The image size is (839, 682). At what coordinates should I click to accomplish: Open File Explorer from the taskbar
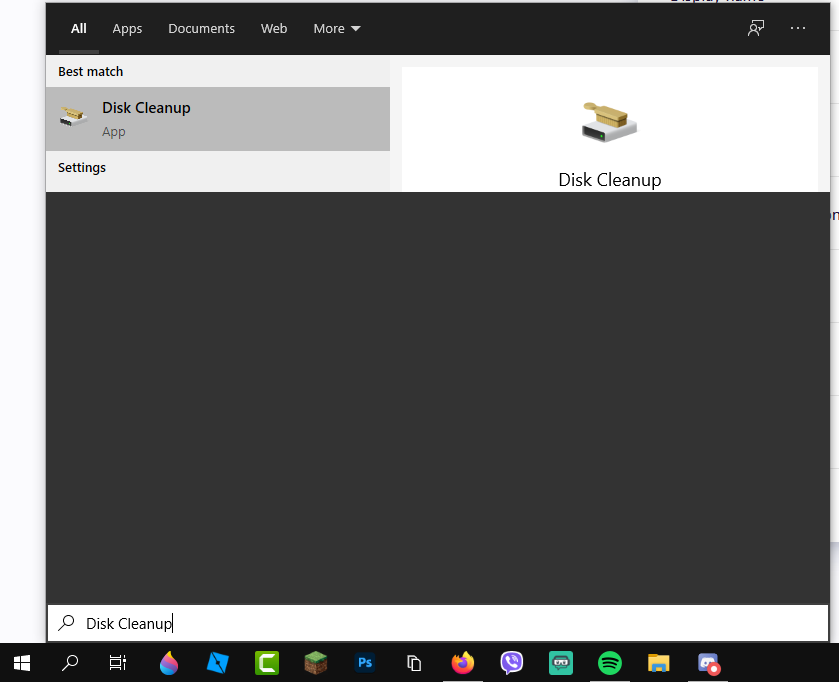[658, 663]
